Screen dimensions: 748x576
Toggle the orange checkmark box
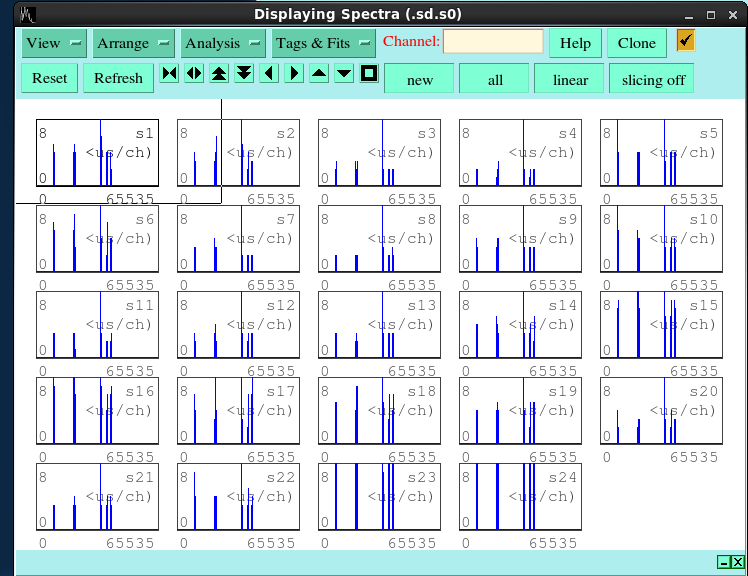point(686,41)
